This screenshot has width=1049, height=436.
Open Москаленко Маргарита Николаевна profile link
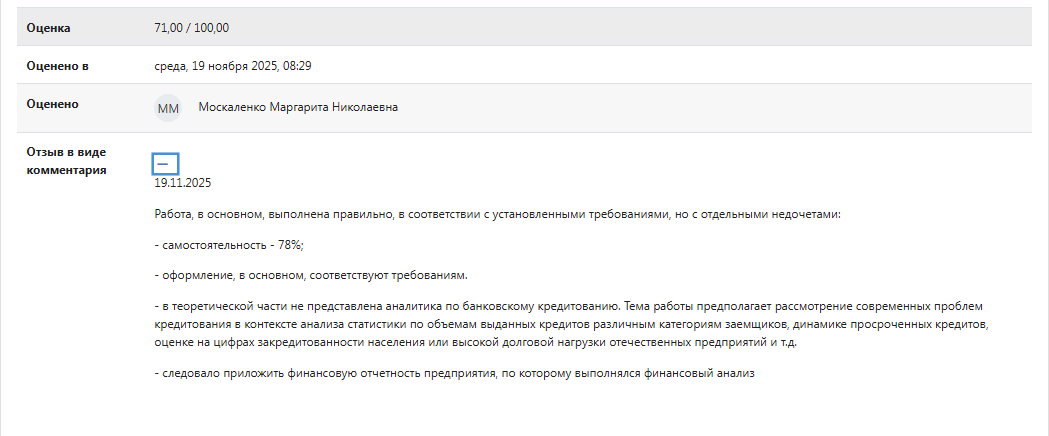point(298,107)
